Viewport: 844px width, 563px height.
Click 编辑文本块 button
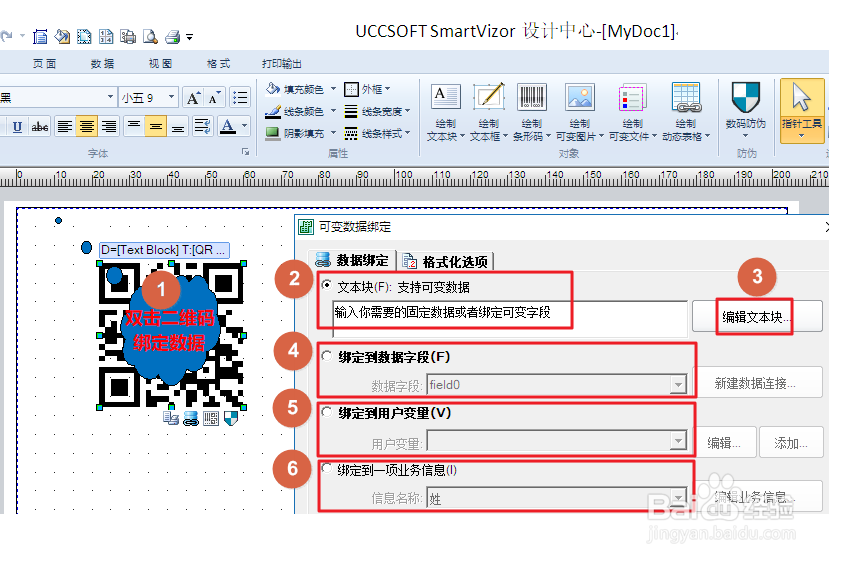[x=757, y=316]
